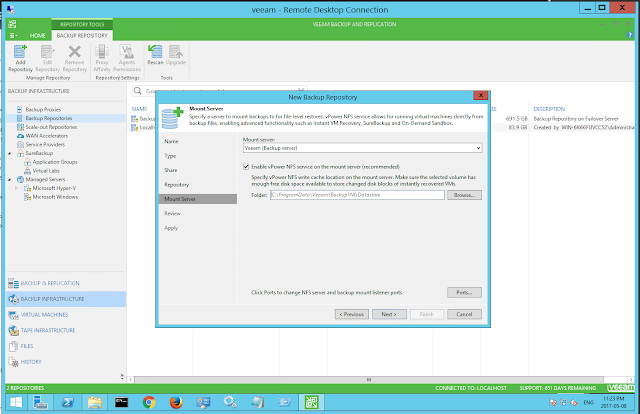
Task: Go to Name wizard step
Action: [171, 141]
